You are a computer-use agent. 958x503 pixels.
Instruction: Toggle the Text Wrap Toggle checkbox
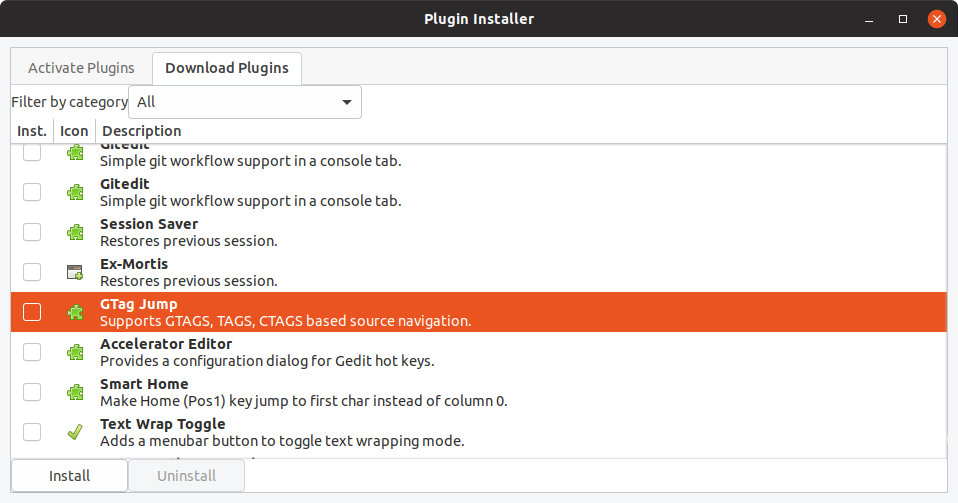point(32,432)
